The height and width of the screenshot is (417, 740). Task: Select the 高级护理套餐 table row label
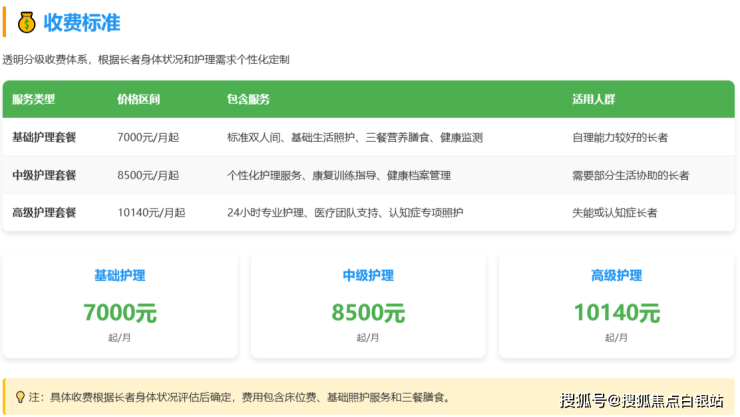(x=44, y=212)
